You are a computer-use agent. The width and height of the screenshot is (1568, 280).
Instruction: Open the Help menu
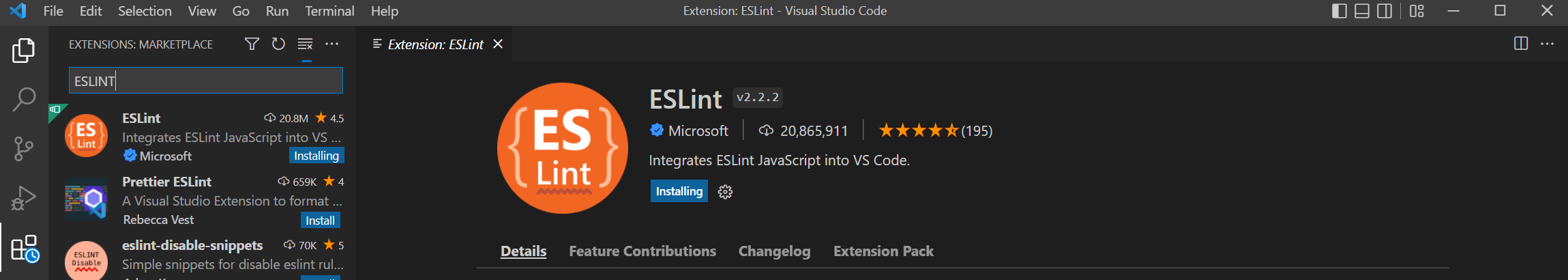click(x=385, y=11)
